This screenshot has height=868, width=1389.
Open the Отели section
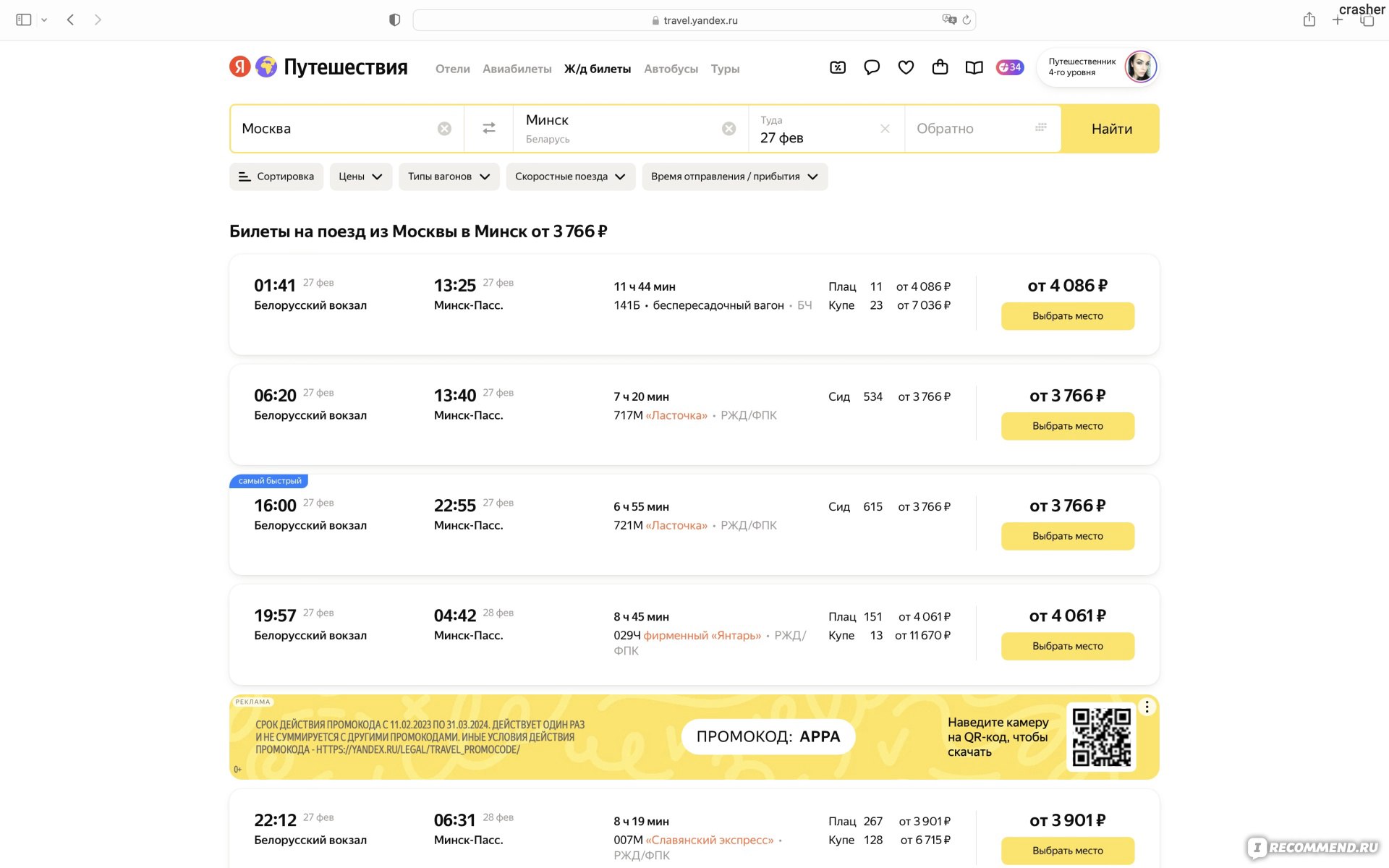point(453,69)
